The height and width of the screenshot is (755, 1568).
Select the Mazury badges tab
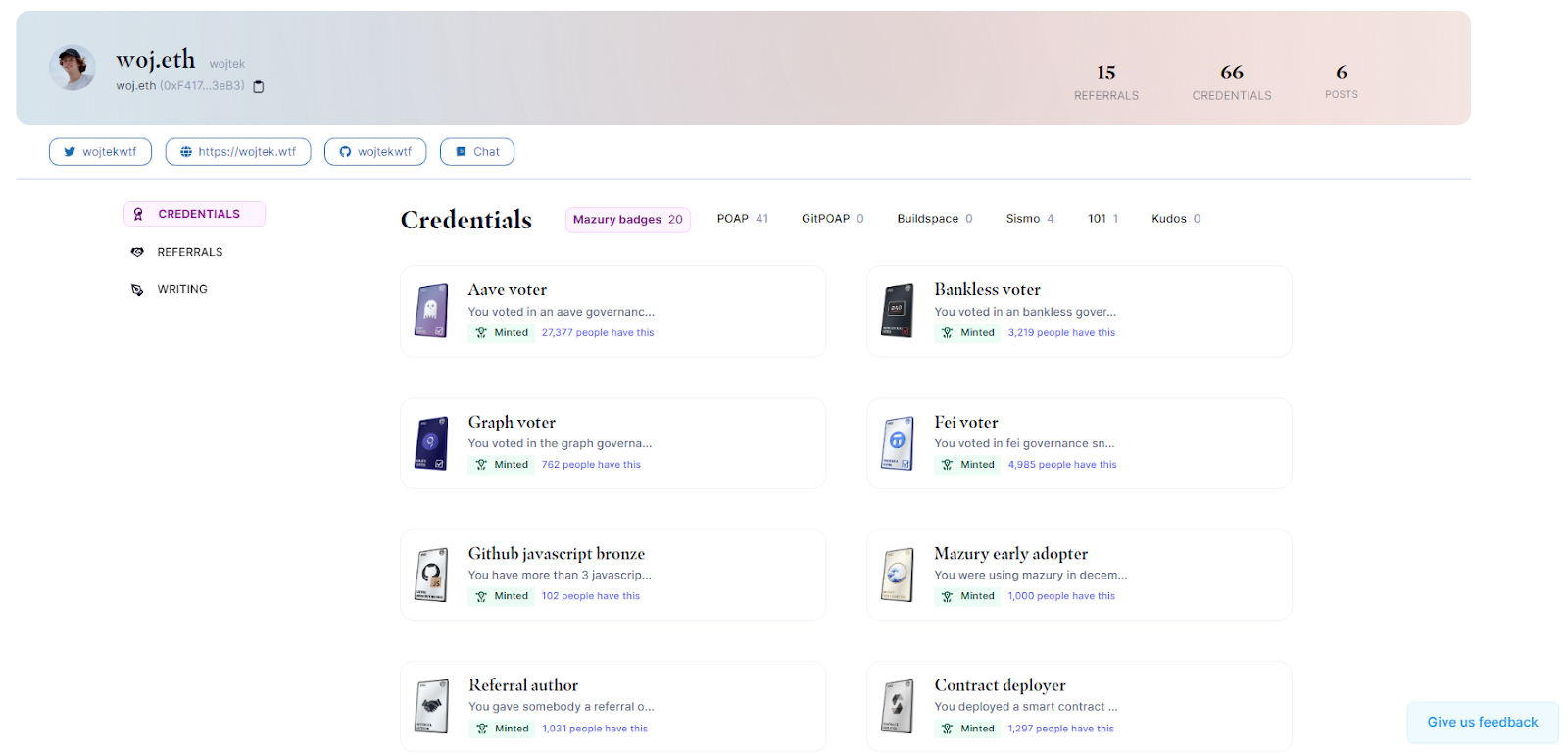coord(628,220)
